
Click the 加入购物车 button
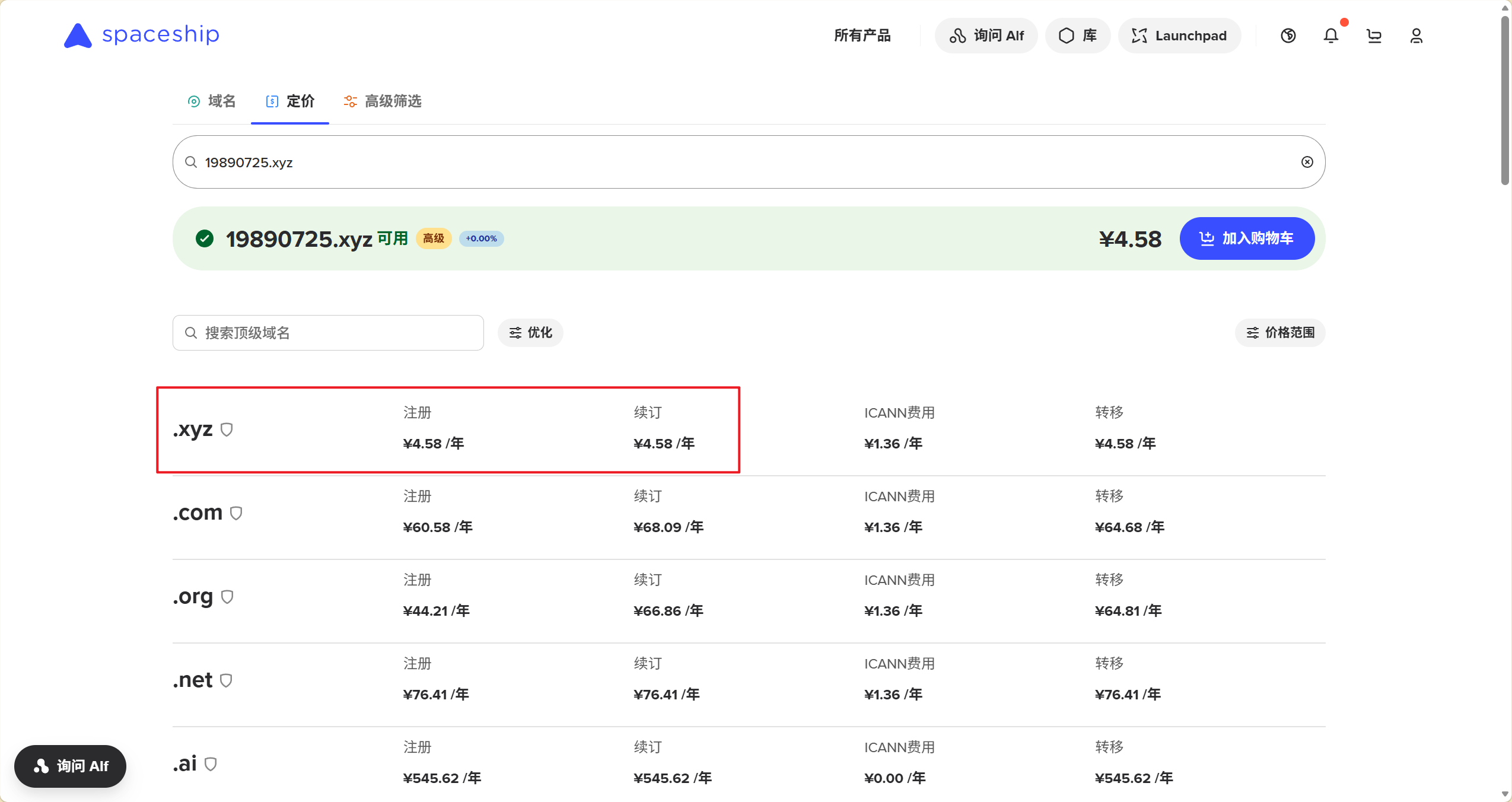click(x=1246, y=238)
